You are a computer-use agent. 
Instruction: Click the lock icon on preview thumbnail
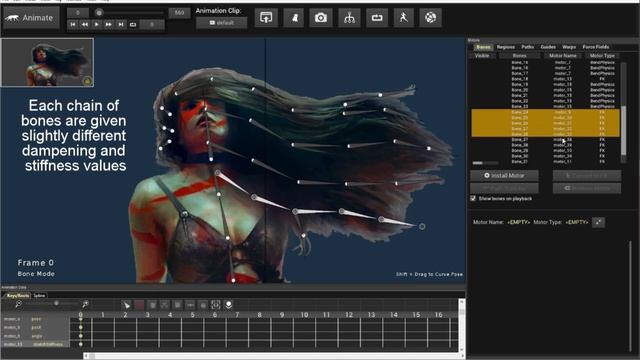(87, 81)
